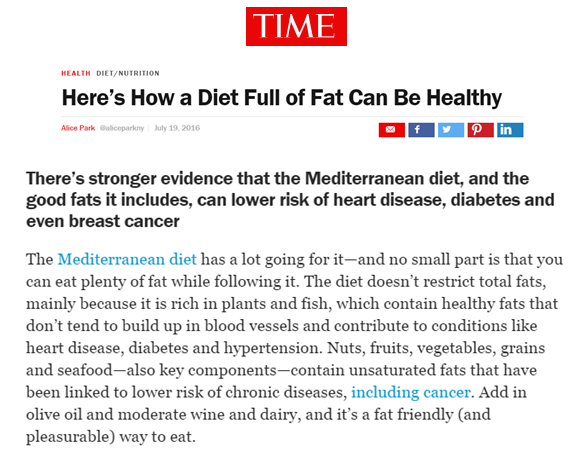The height and width of the screenshot is (454, 587).
Task: Click the July 19, 2016 publish date
Action: pyautogui.click(x=177, y=128)
